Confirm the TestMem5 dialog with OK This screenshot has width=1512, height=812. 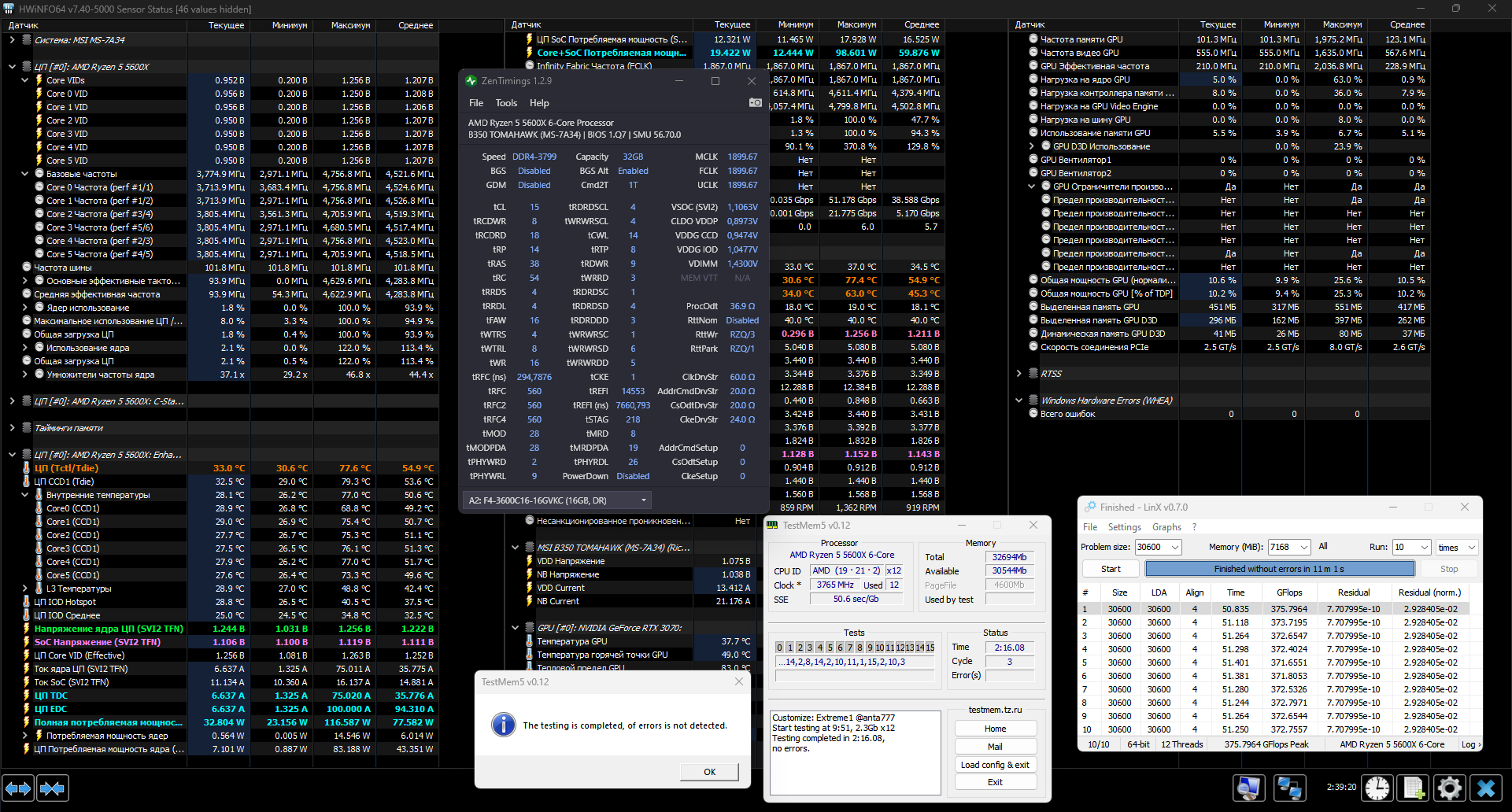click(709, 772)
